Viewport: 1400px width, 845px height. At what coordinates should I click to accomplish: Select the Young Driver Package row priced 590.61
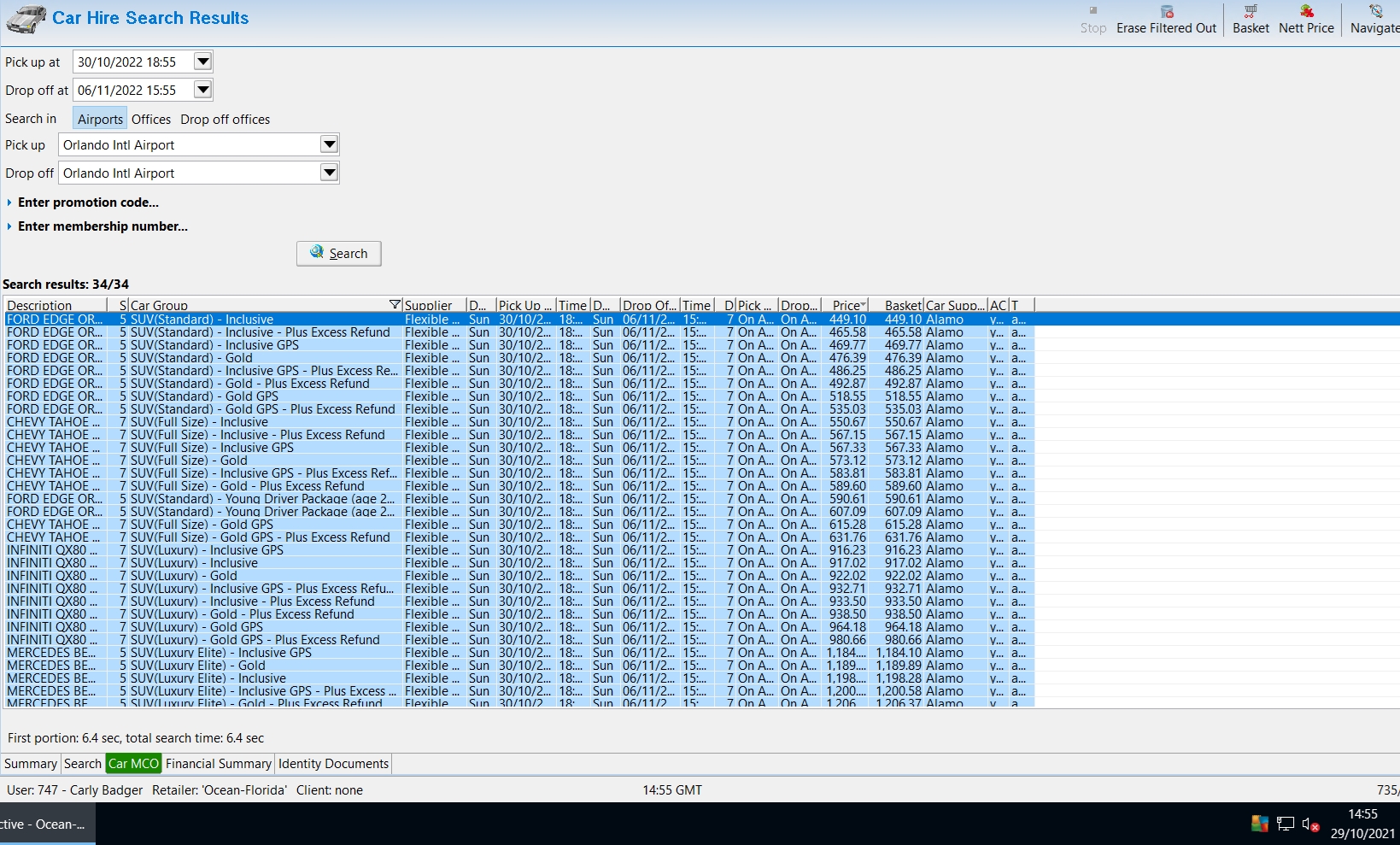click(x=519, y=499)
